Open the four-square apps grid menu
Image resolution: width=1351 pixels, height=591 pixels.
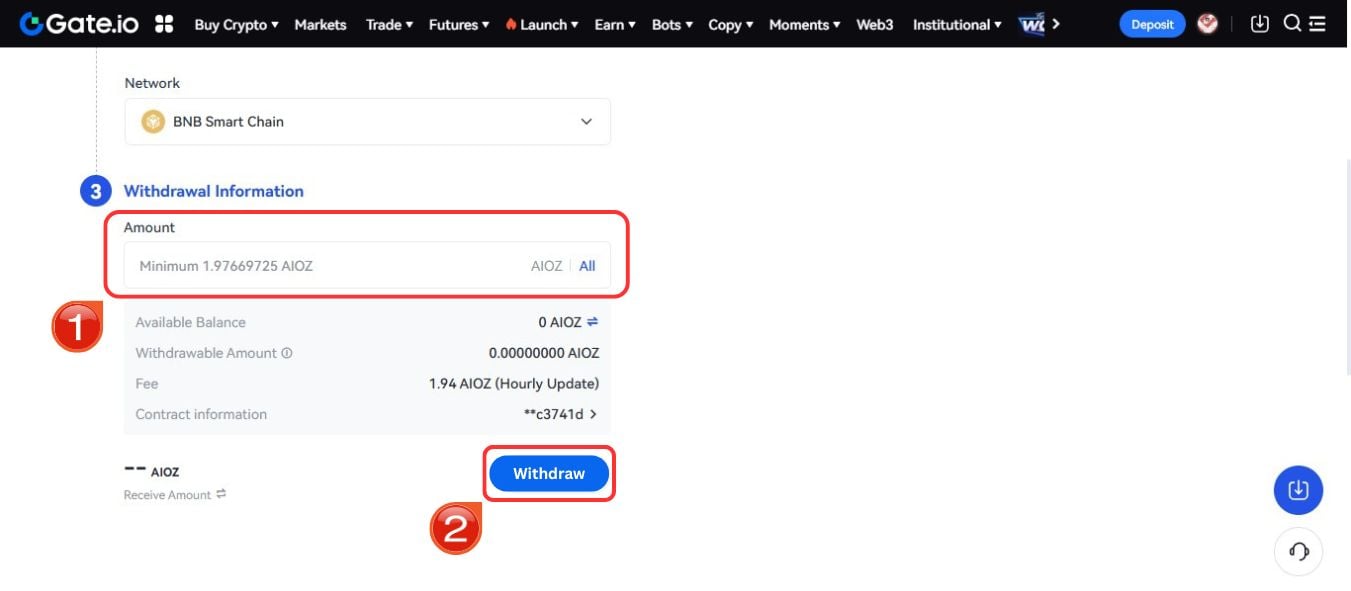coord(164,24)
